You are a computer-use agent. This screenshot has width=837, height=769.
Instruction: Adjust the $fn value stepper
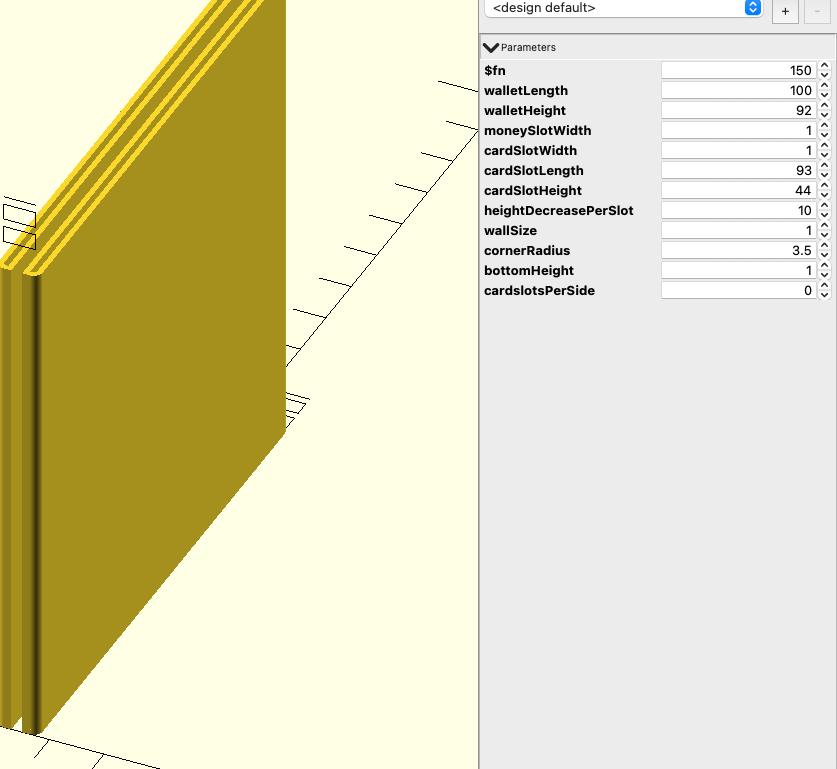coord(825,70)
